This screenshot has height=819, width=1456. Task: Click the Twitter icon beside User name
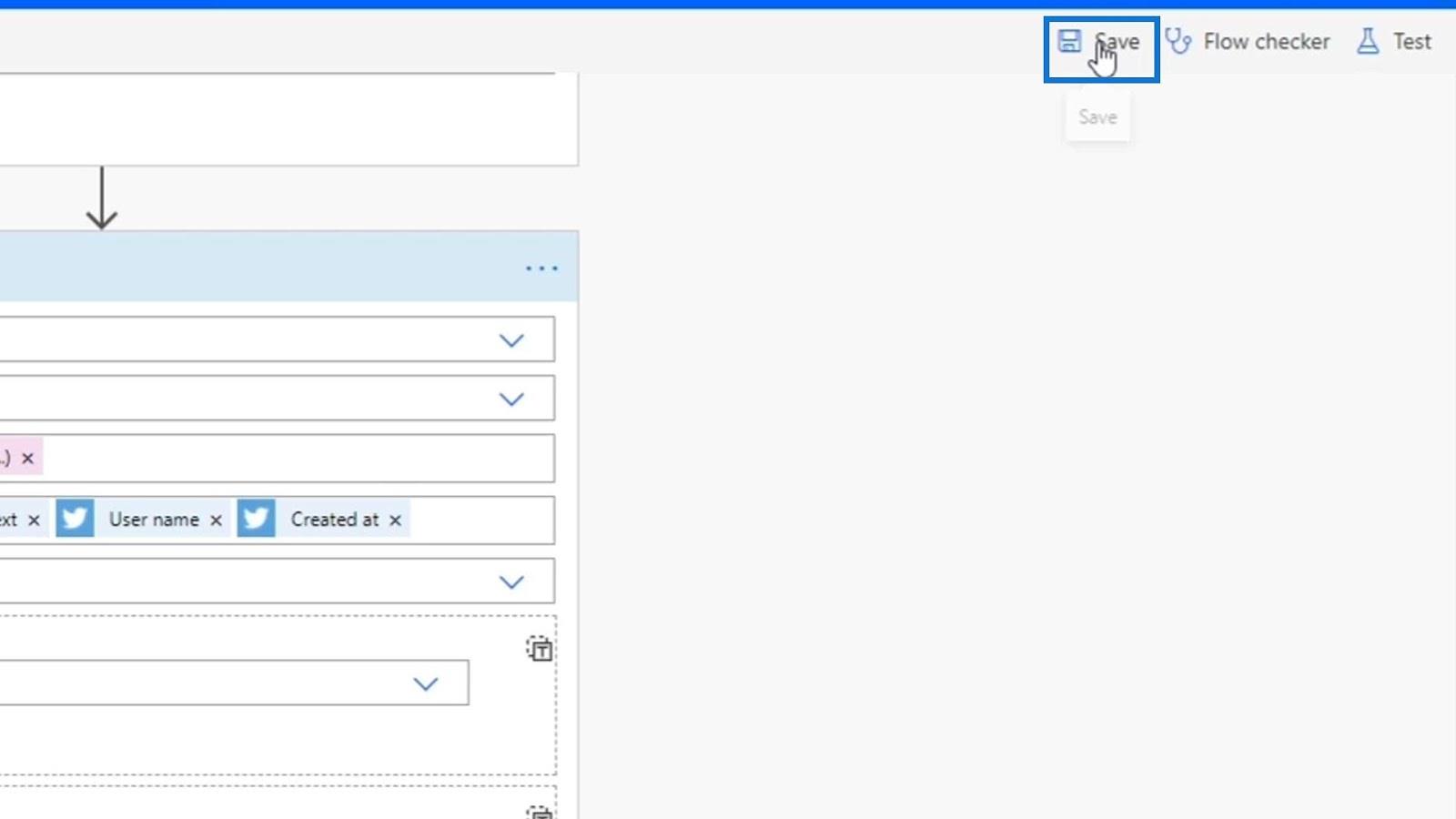pos(75,519)
